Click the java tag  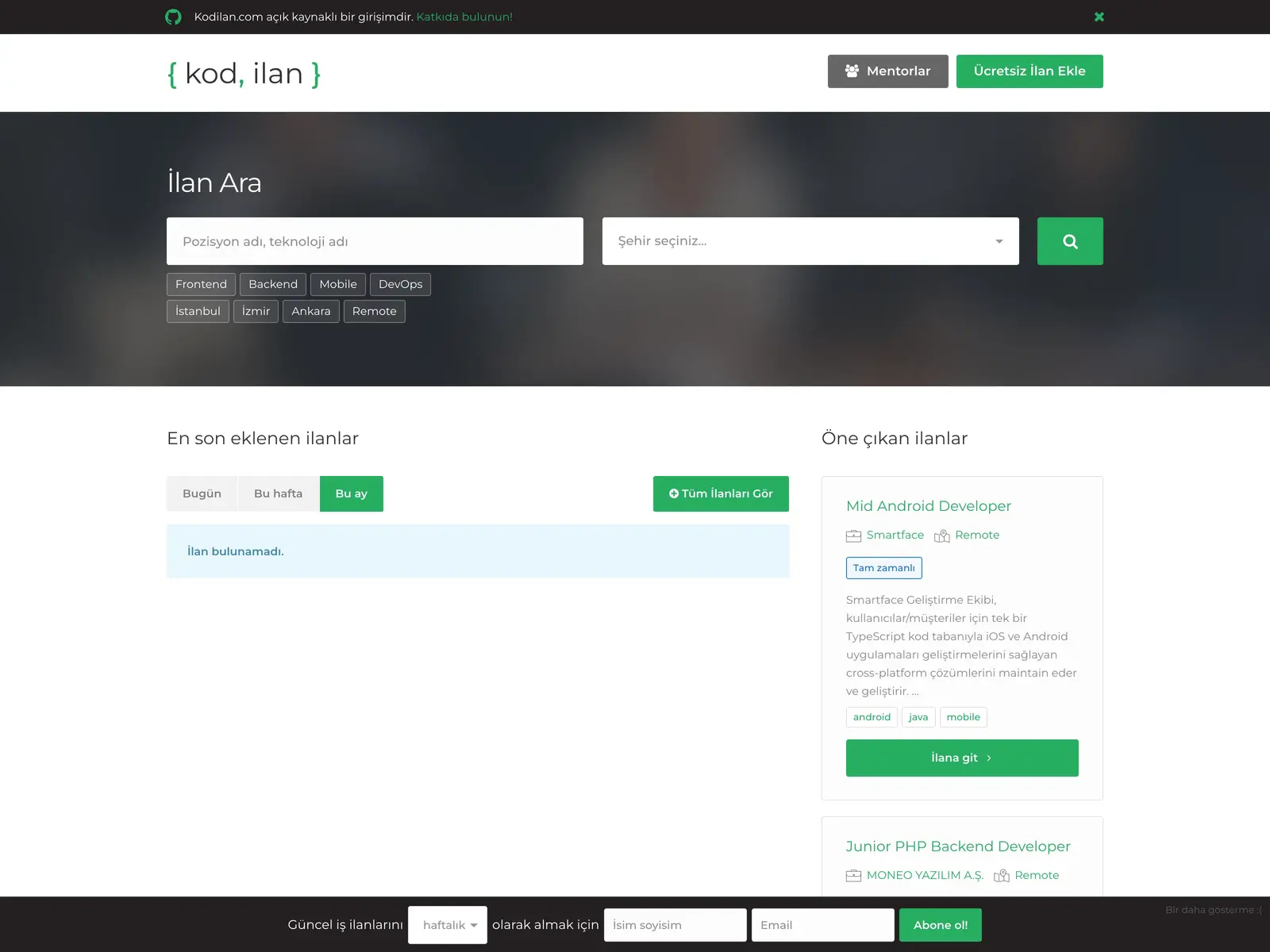(x=918, y=717)
